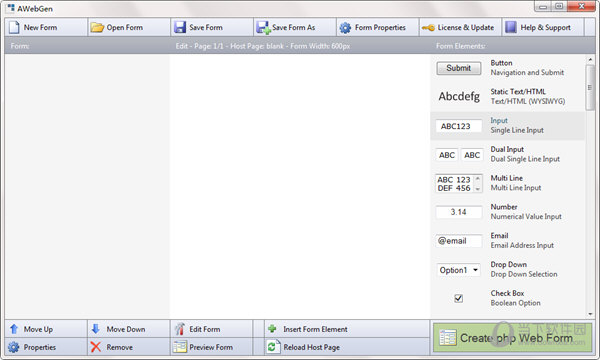
Task: Click the multi line ABC 123 preview
Action: pyautogui.click(x=459, y=184)
